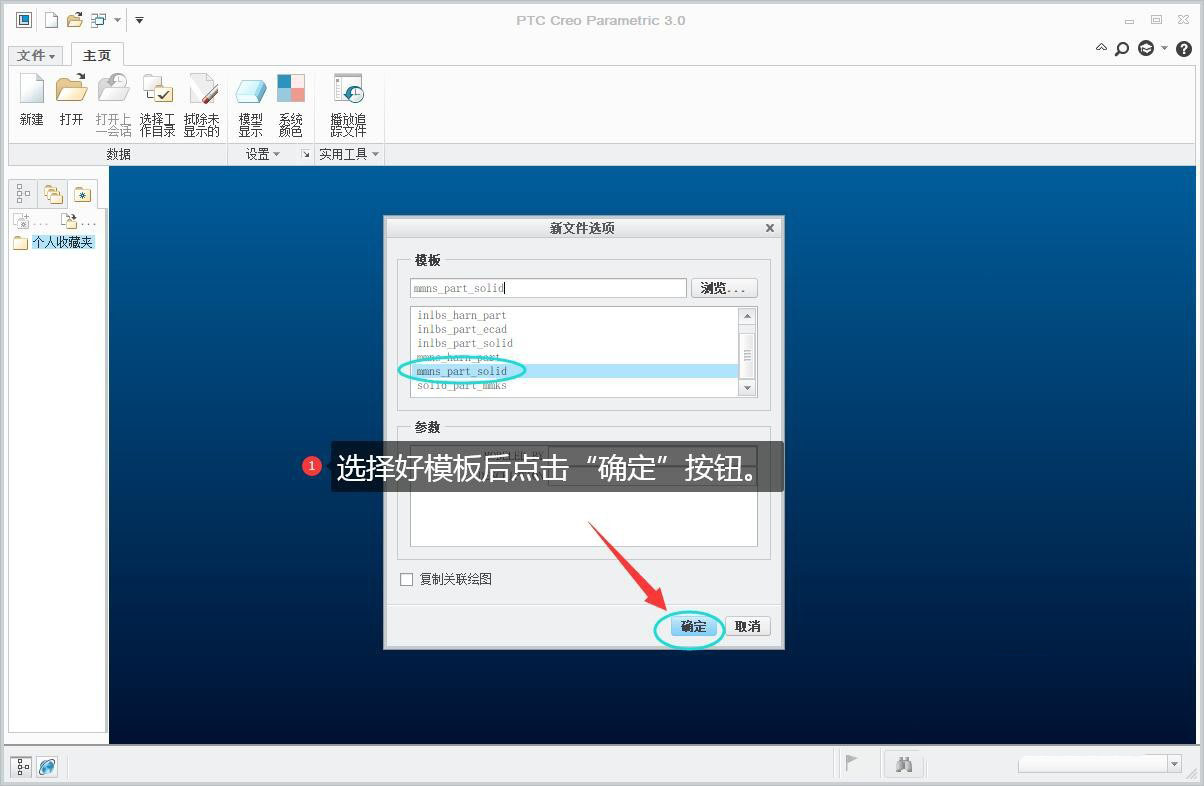Show the folder browser navigator tab

(52, 194)
